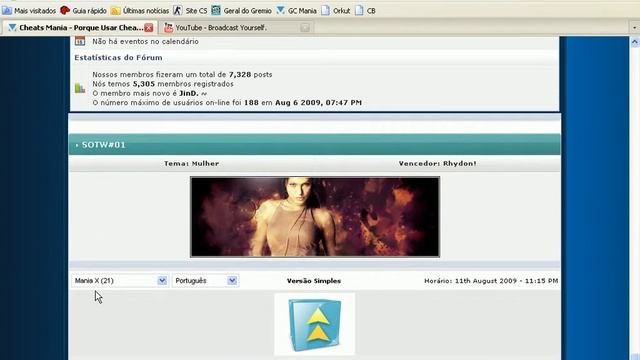Click Não há eventos no calendário text
Image resolution: width=640 pixels, height=360 pixels.
pos(145,42)
